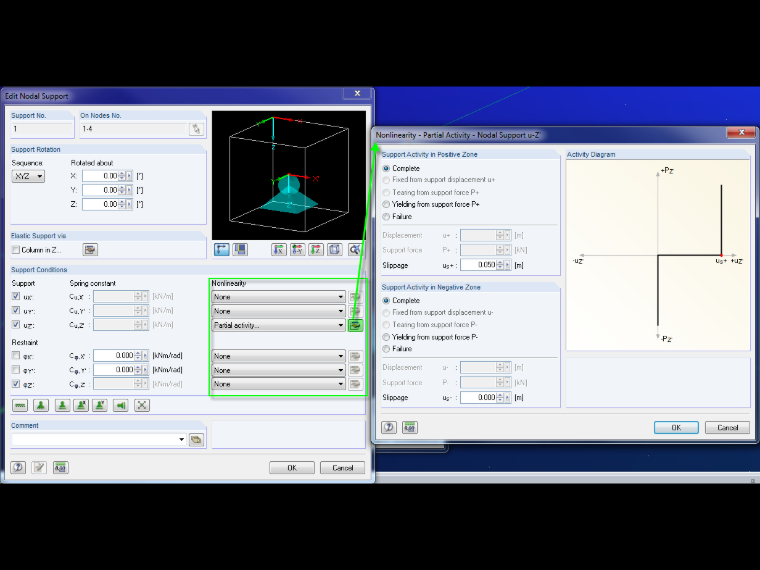Clear all support conditions with the X preset
The width and height of the screenshot is (760, 570).
click(x=142, y=405)
